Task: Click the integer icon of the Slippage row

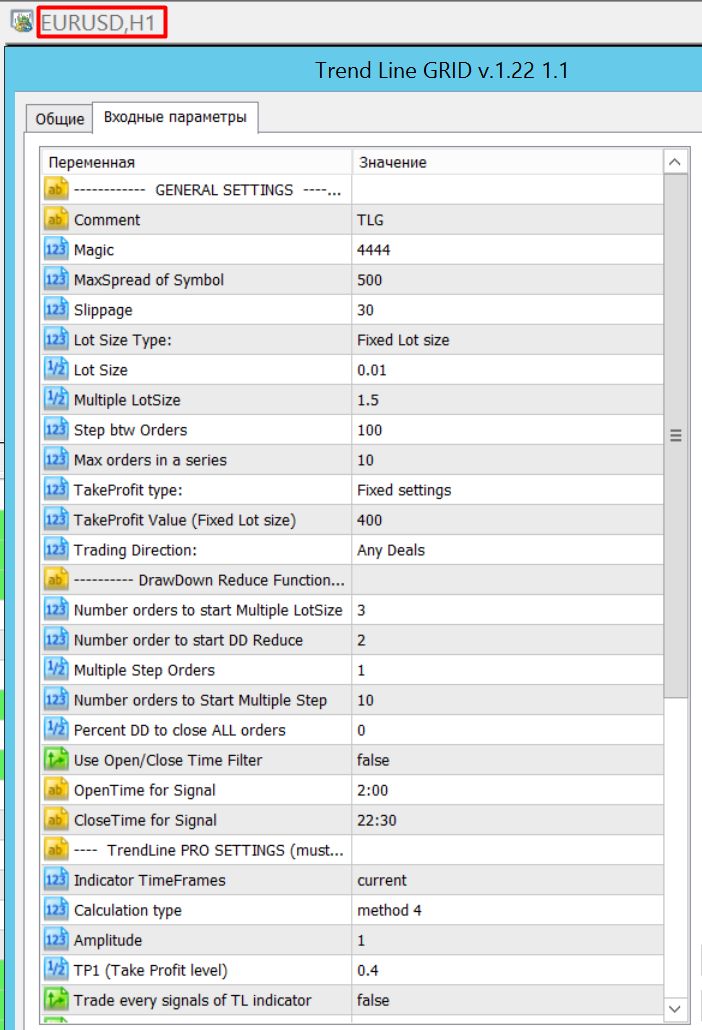Action: point(56,309)
